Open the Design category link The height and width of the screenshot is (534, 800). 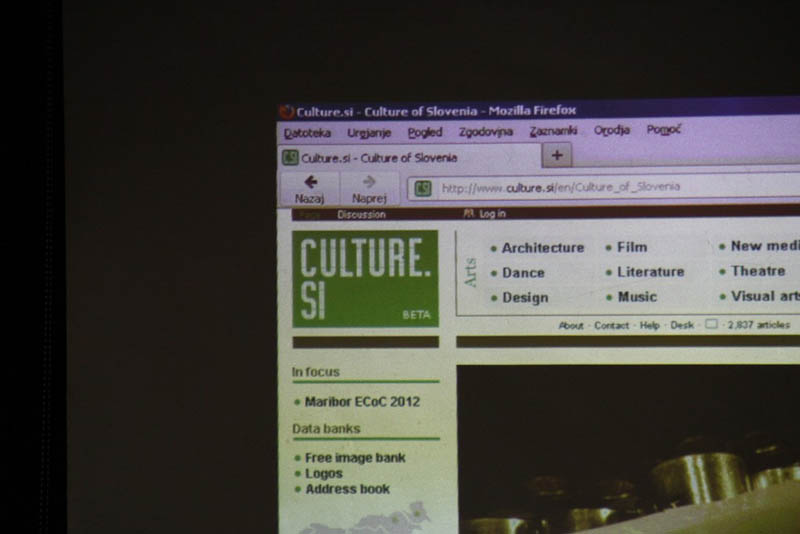click(525, 297)
